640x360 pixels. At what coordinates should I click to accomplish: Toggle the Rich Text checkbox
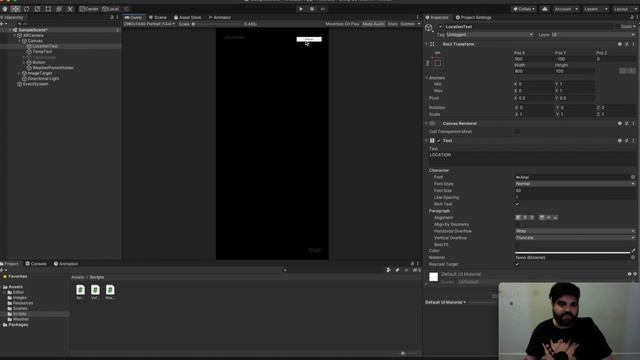click(517, 204)
